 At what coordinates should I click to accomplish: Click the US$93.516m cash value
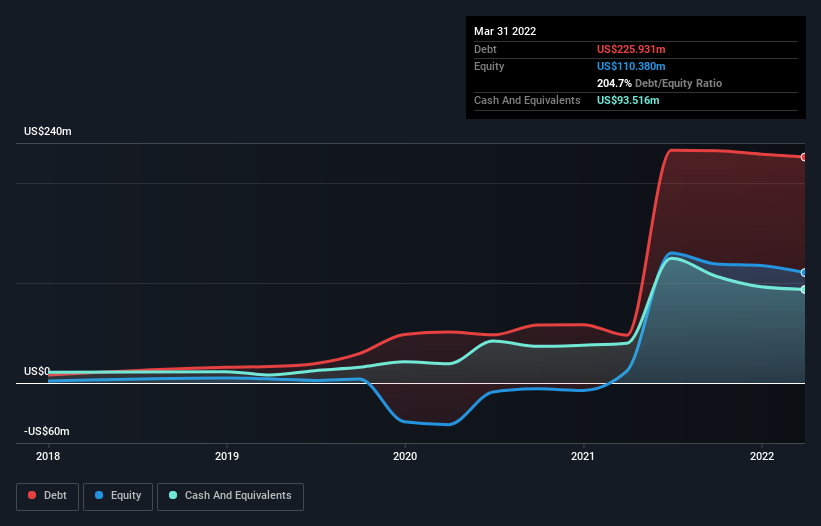tap(628, 100)
